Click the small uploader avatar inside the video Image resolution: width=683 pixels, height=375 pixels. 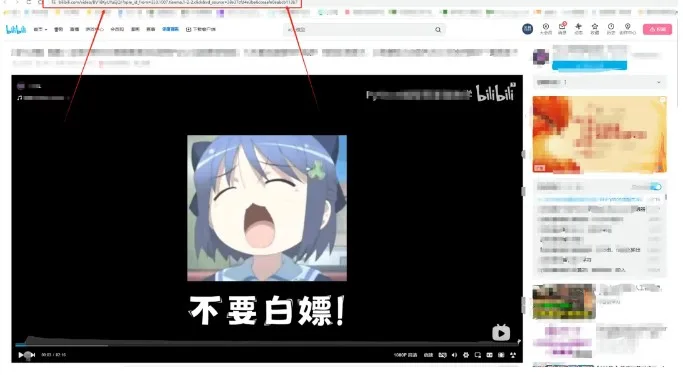(x=20, y=86)
